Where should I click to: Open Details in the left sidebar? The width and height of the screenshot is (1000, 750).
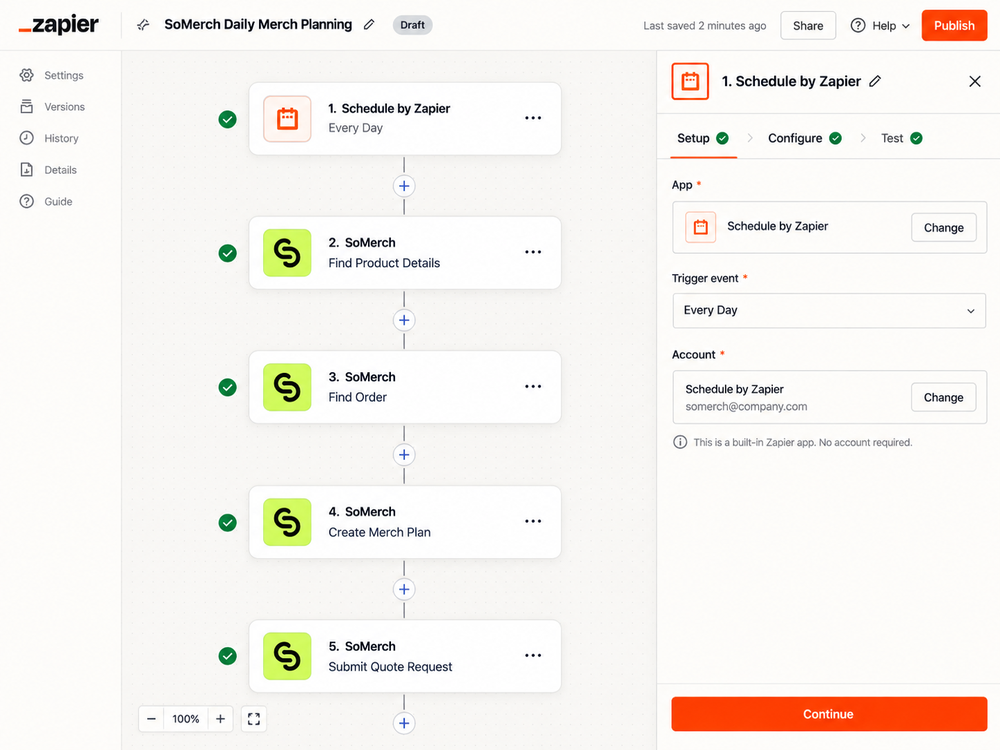coord(48,170)
